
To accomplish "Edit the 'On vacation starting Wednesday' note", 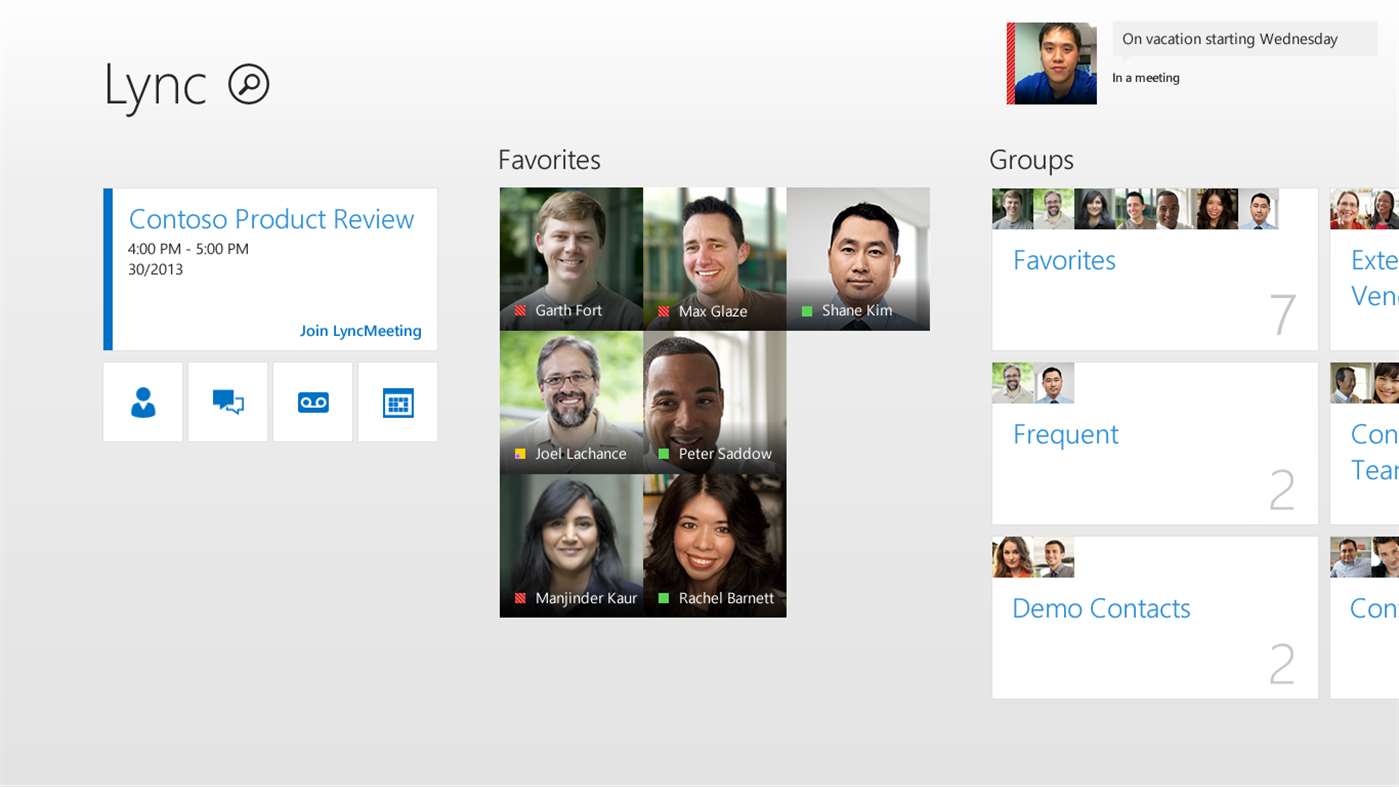I will (x=1245, y=39).
